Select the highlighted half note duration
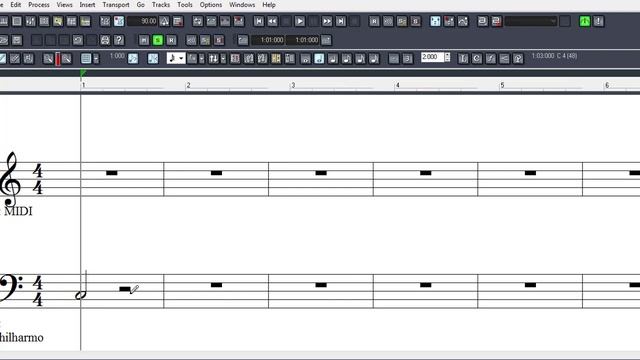Viewport: 640px width, 360px height. coord(319,58)
